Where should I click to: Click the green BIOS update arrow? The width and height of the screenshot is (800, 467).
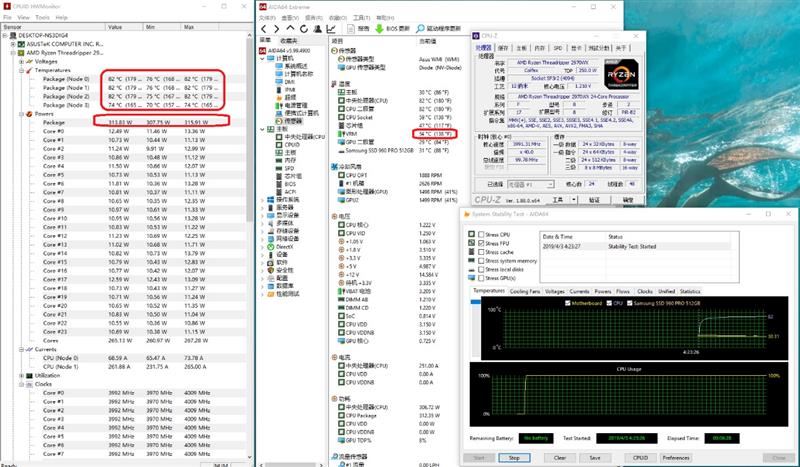tap(379, 29)
